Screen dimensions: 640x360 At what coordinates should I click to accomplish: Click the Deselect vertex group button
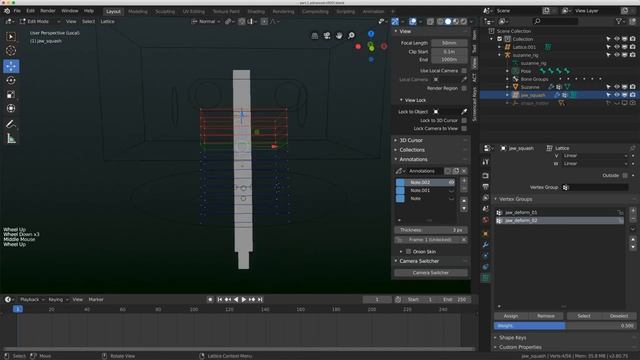(619, 316)
